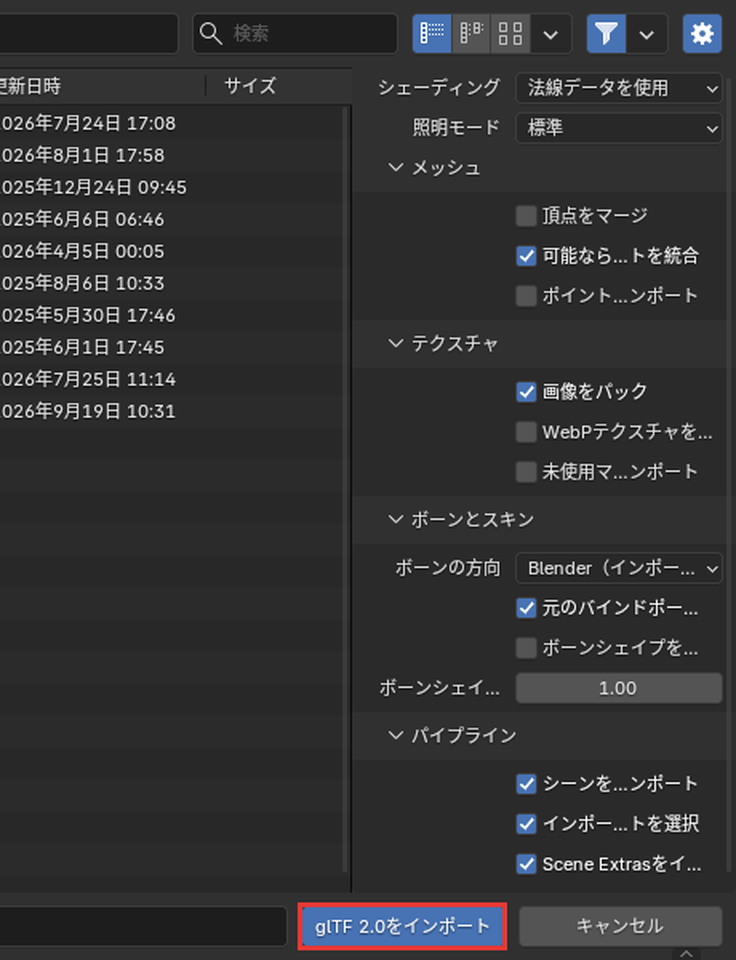This screenshot has width=736, height=960.
Task: Uncheck インポー...トを選択 checkbox
Action: point(526,823)
